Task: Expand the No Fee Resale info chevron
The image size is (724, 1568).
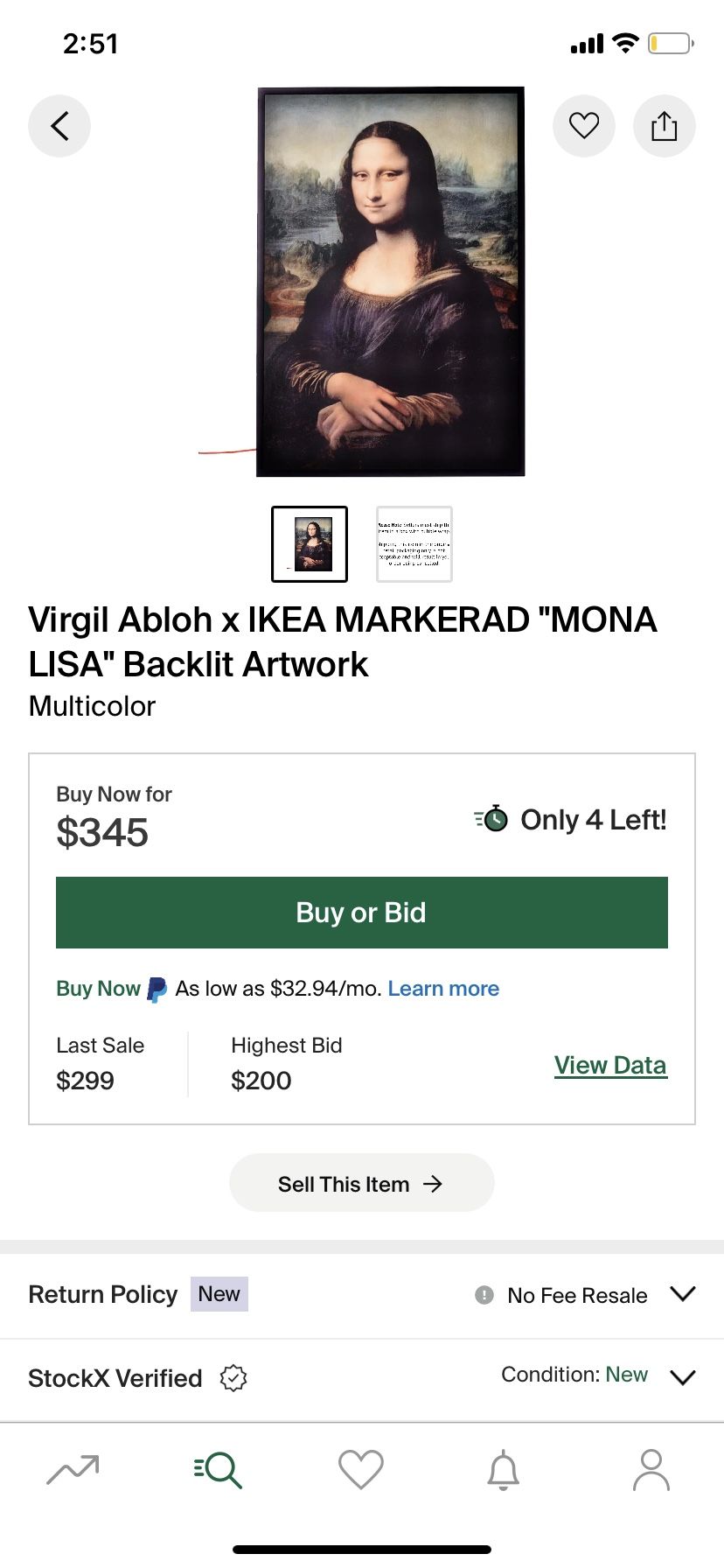Action: click(x=685, y=1292)
